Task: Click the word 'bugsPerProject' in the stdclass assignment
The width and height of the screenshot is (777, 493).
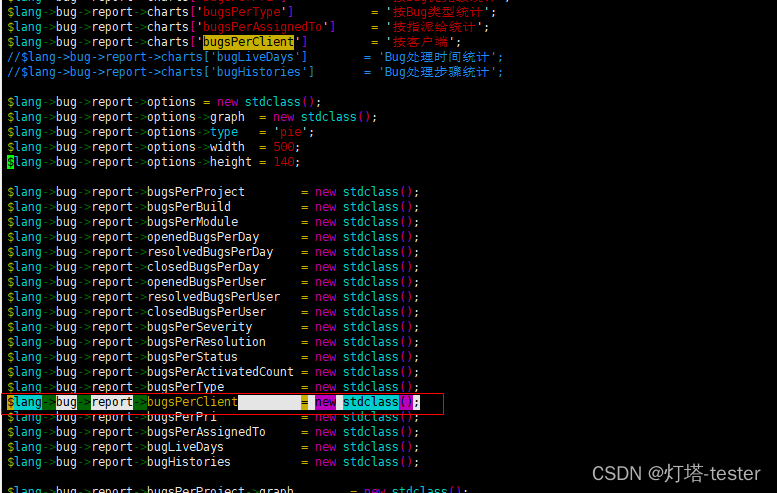Action: click(196, 192)
